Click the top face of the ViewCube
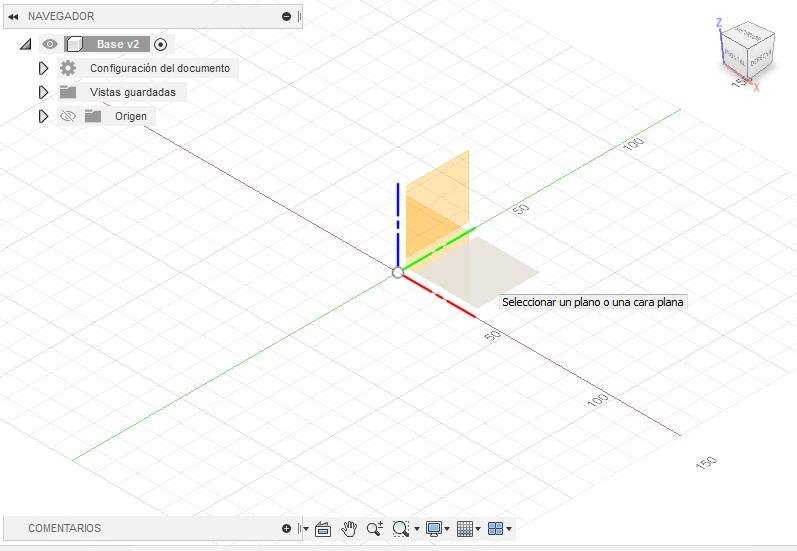 (x=748, y=35)
